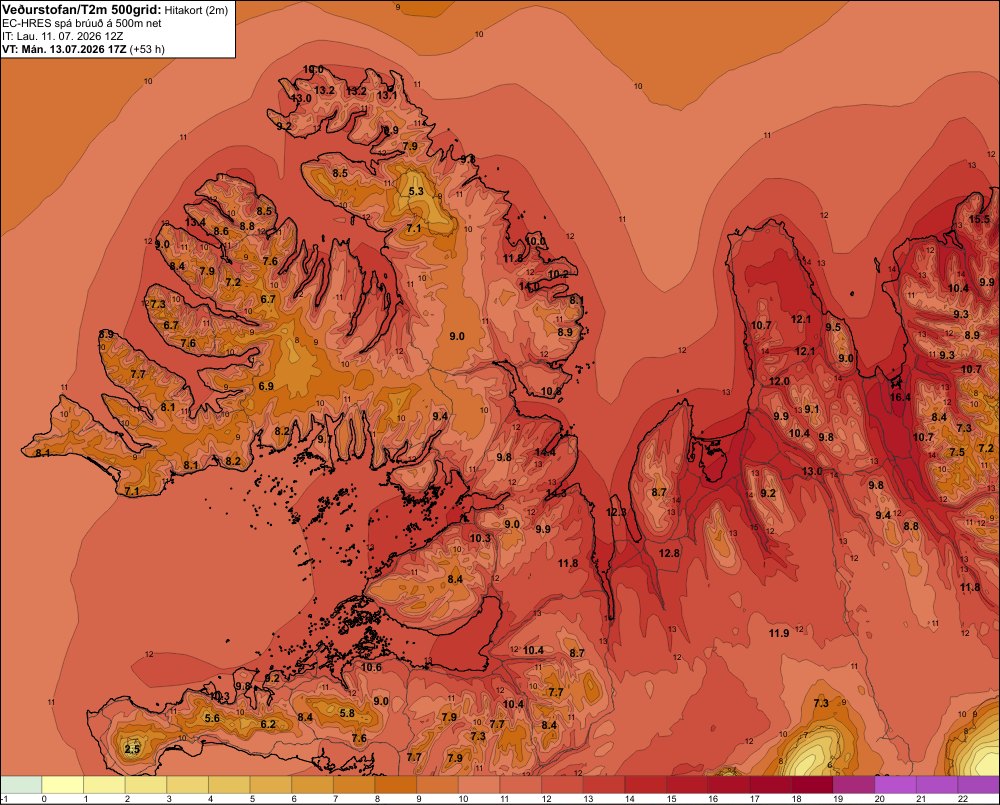
Task: Click the 16.4 temperature value label
Action: pos(900,397)
